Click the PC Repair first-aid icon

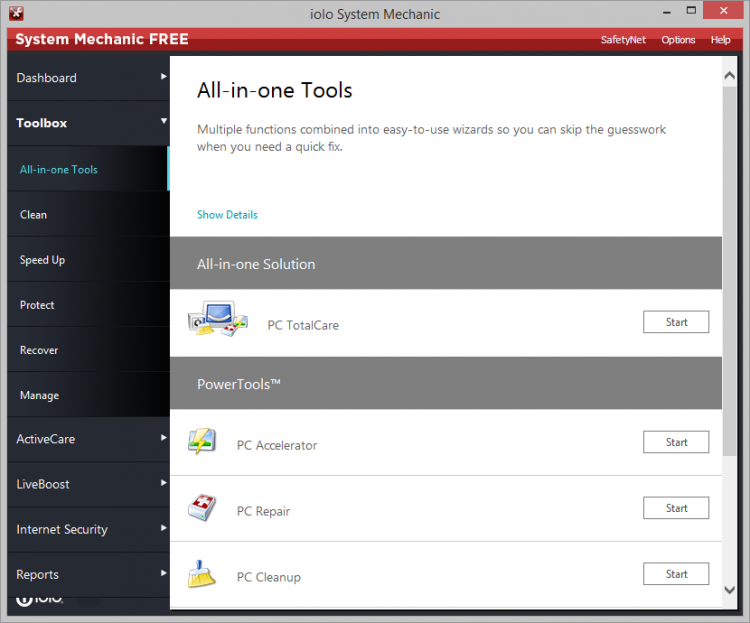(x=202, y=507)
